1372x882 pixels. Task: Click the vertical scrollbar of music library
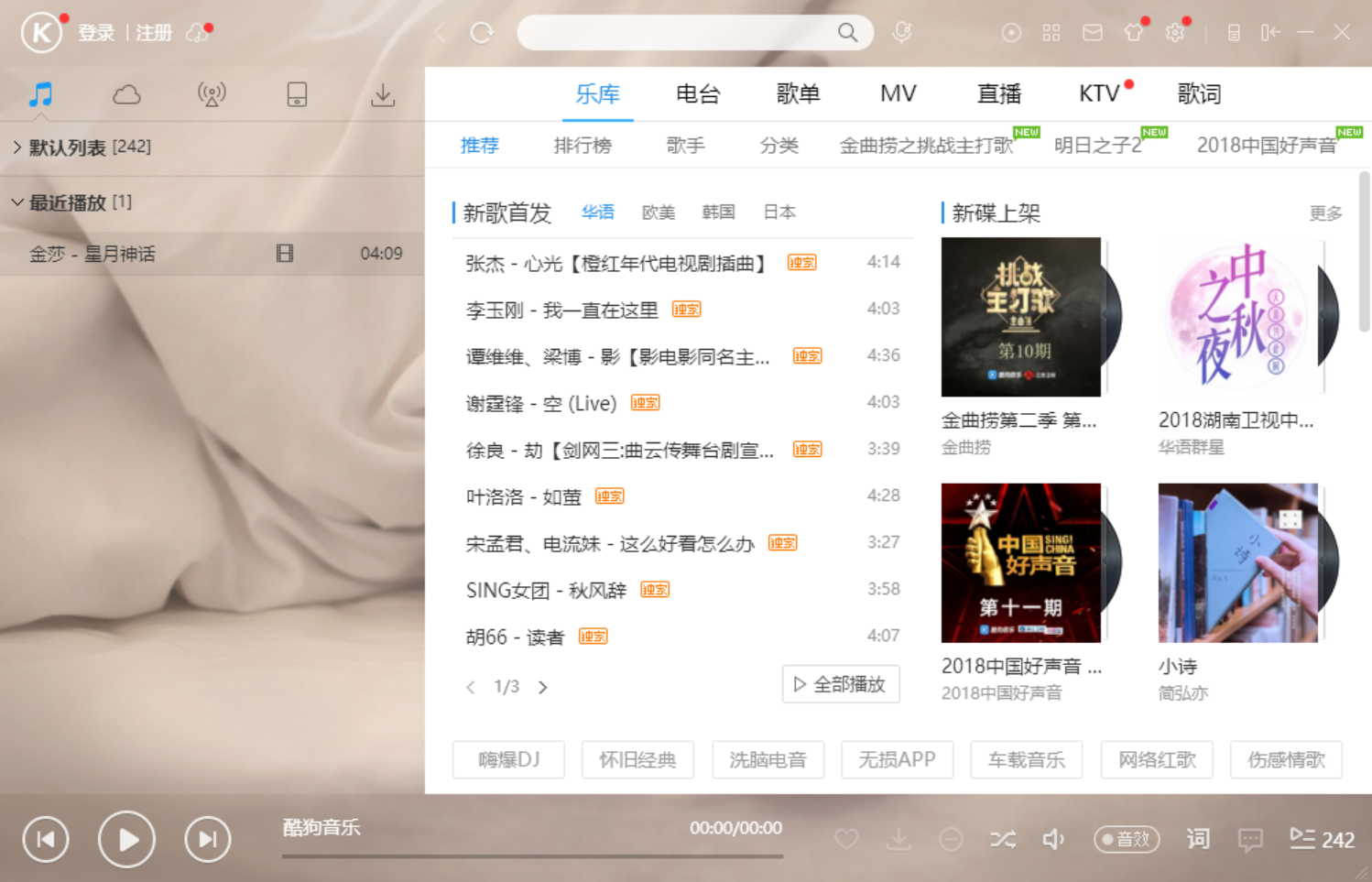coord(1364,252)
